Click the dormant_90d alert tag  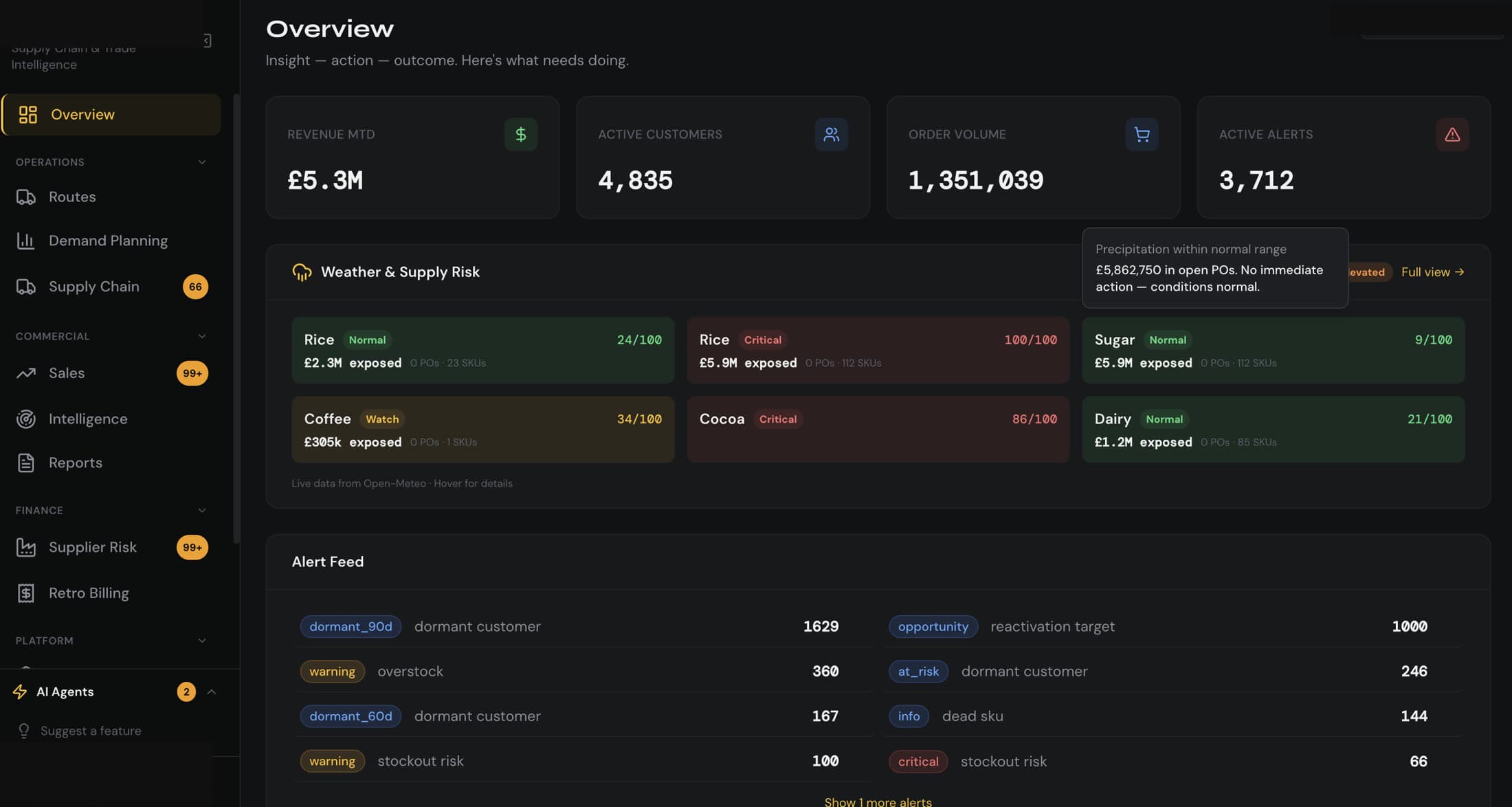point(351,626)
